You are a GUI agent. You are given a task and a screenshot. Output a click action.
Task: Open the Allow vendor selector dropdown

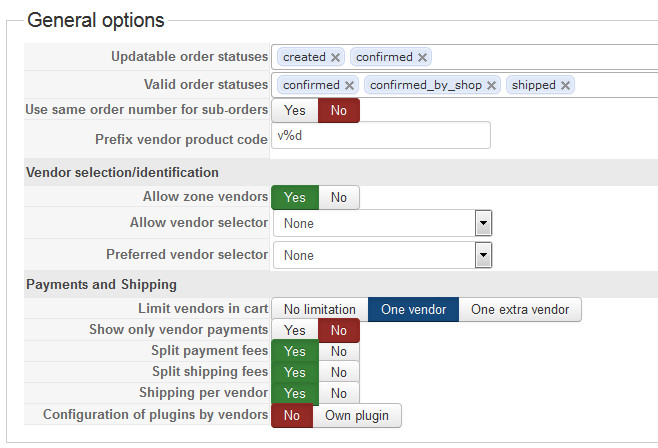[x=483, y=224]
